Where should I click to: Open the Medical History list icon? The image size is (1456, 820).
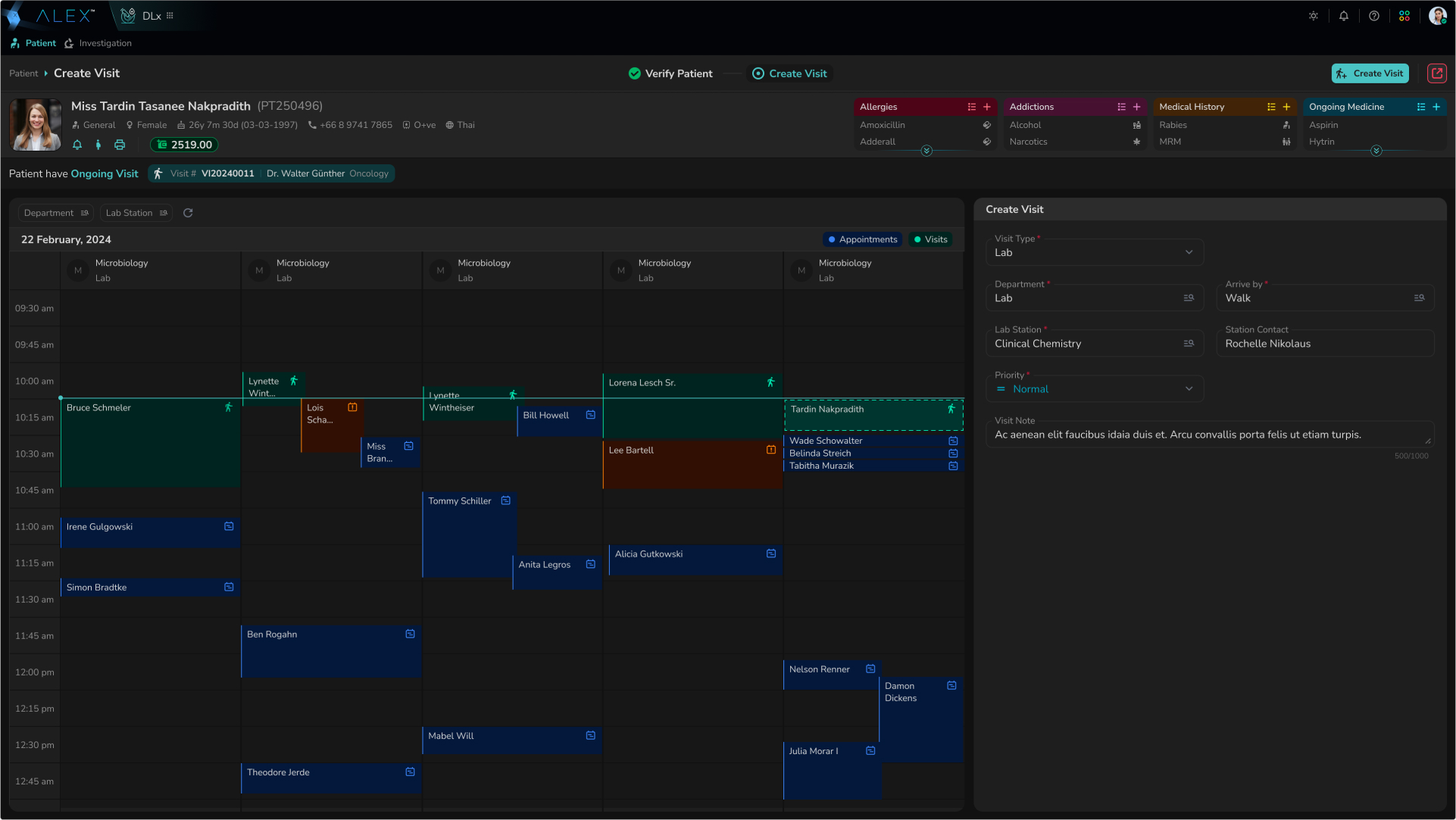coord(1271,108)
